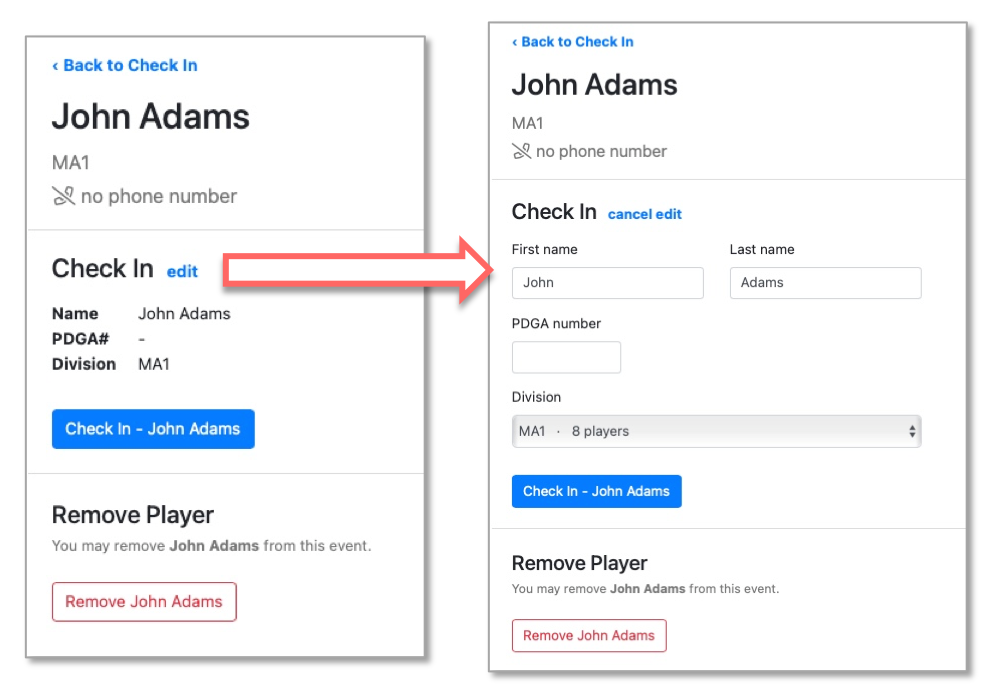The image size is (991, 697).
Task: Click 'Remove John Adams' in right panel
Action: tap(589, 635)
